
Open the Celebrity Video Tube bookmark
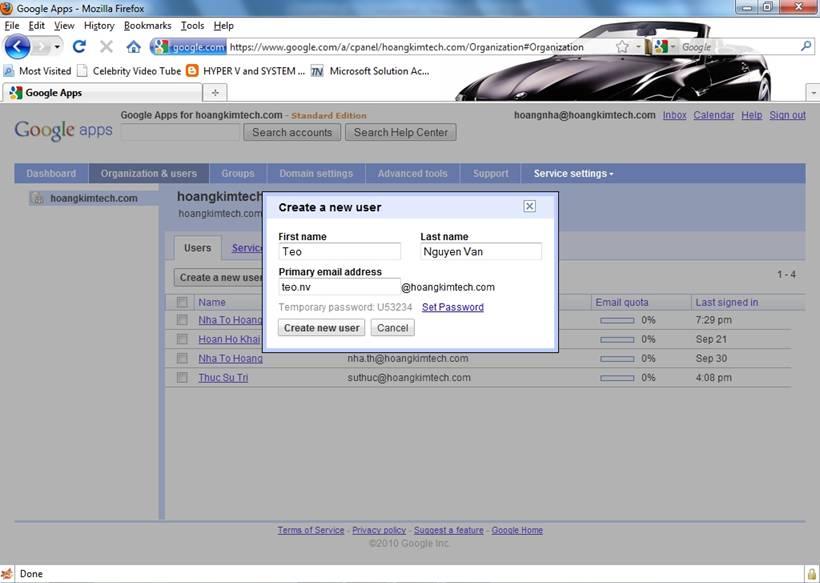click(x=129, y=71)
